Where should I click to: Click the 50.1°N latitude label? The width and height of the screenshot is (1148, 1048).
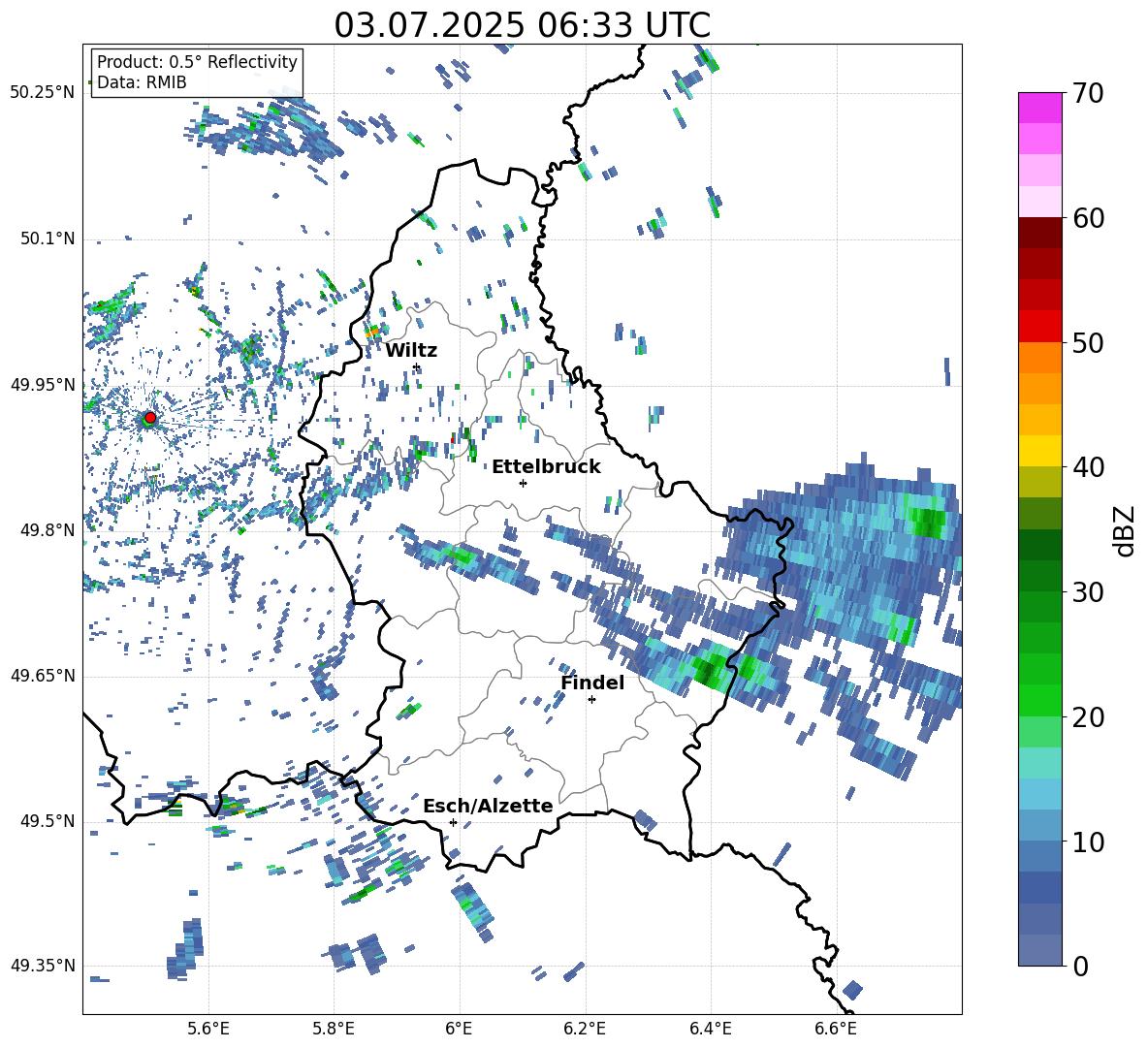coord(48,238)
